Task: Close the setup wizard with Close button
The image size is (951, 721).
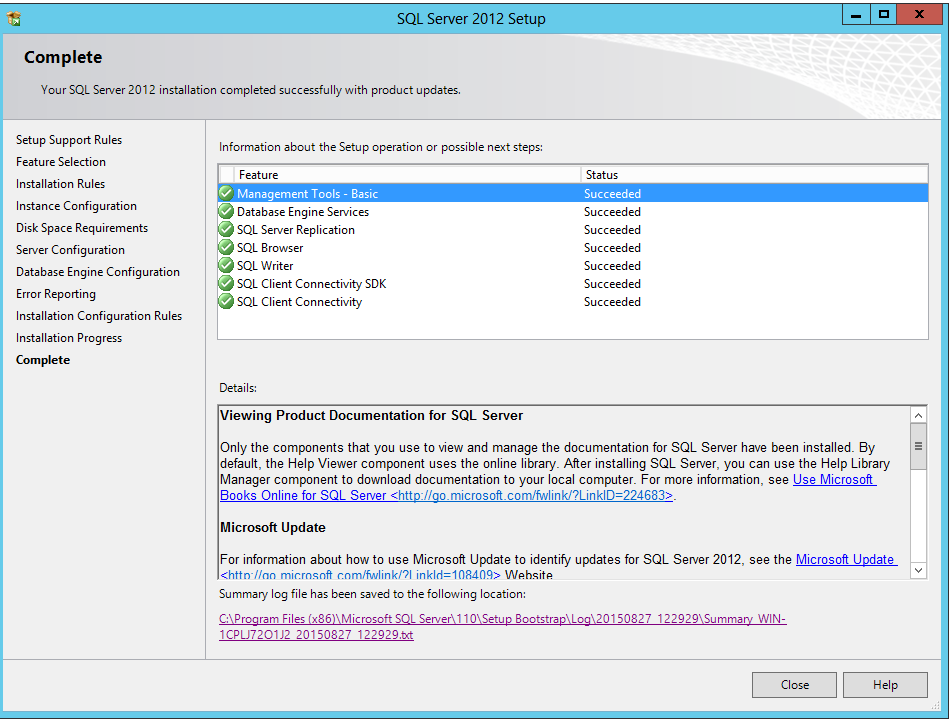Action: click(794, 685)
